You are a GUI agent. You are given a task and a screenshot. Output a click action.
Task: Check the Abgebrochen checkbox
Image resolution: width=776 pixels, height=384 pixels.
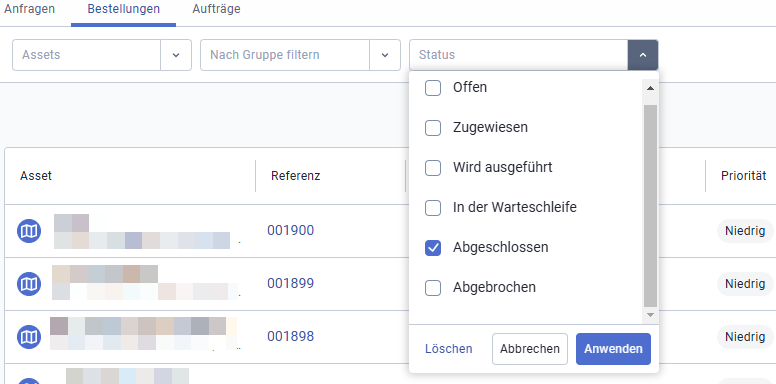click(x=433, y=288)
